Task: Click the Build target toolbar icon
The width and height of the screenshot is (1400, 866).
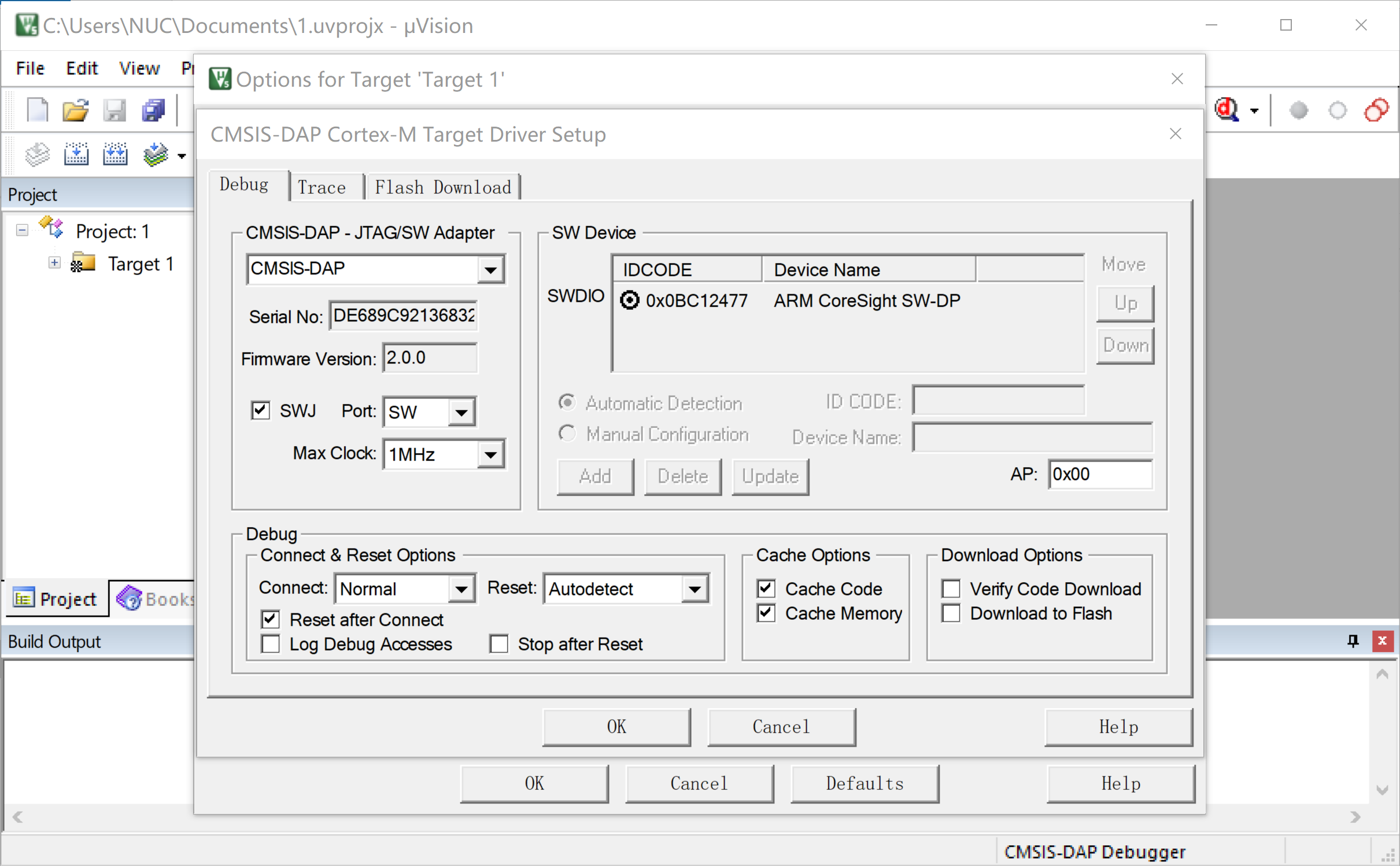Action: pyautogui.click(x=76, y=155)
